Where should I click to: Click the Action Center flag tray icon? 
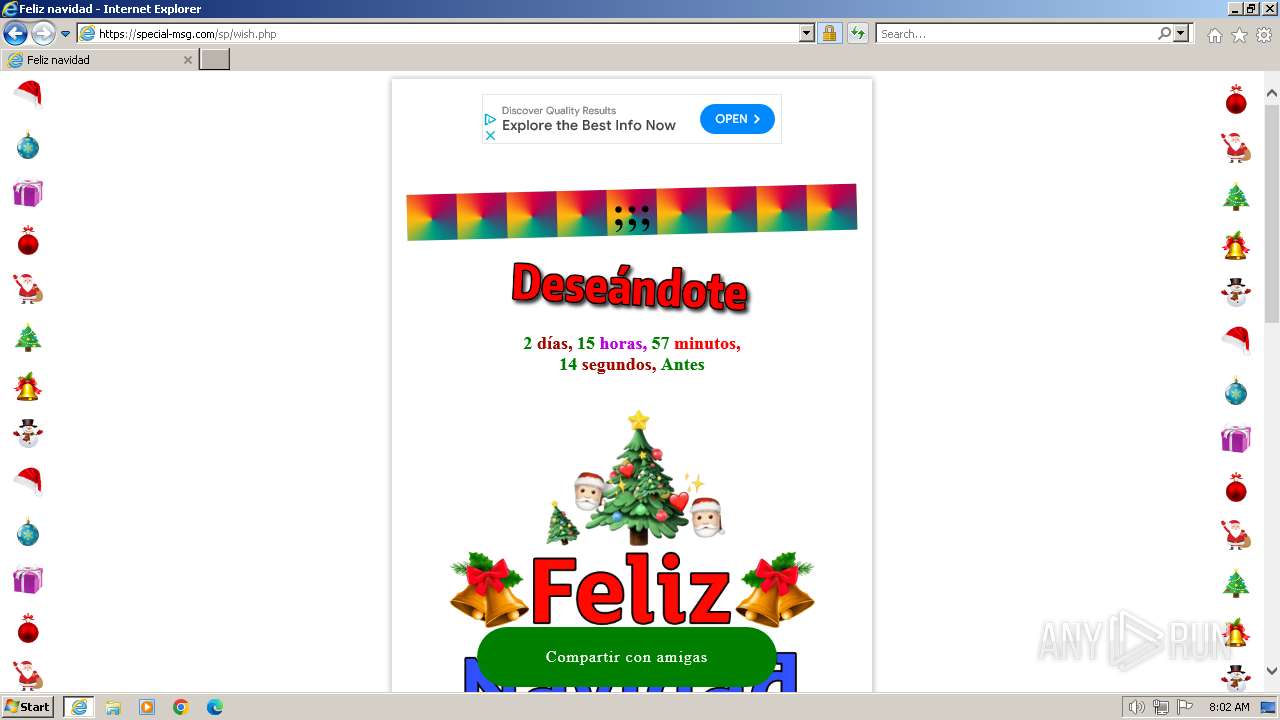1185,707
